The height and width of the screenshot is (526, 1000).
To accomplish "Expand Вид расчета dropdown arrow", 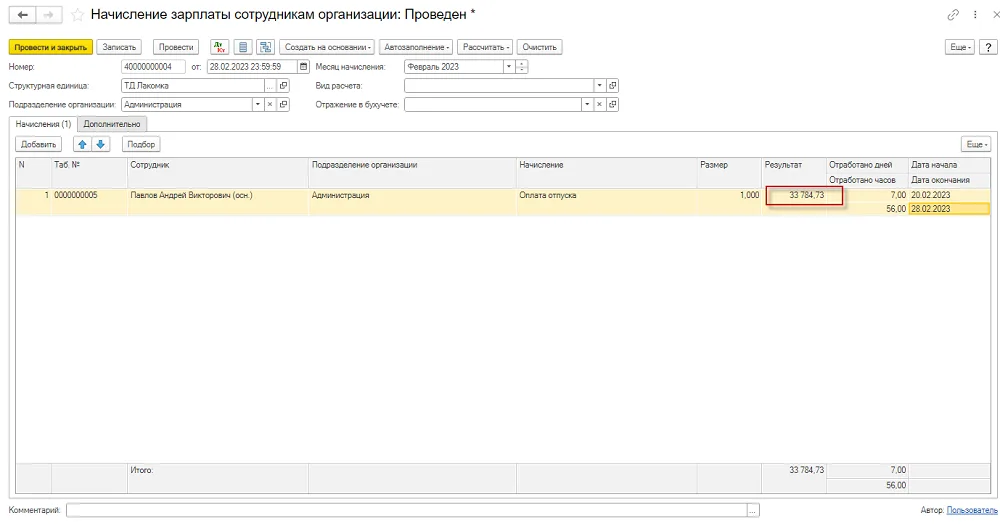I will tap(599, 85).
